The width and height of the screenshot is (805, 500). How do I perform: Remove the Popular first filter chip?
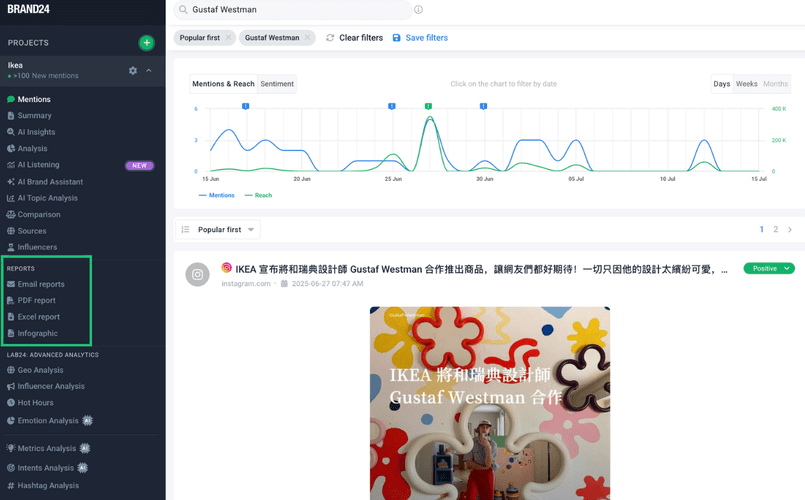pyautogui.click(x=228, y=37)
